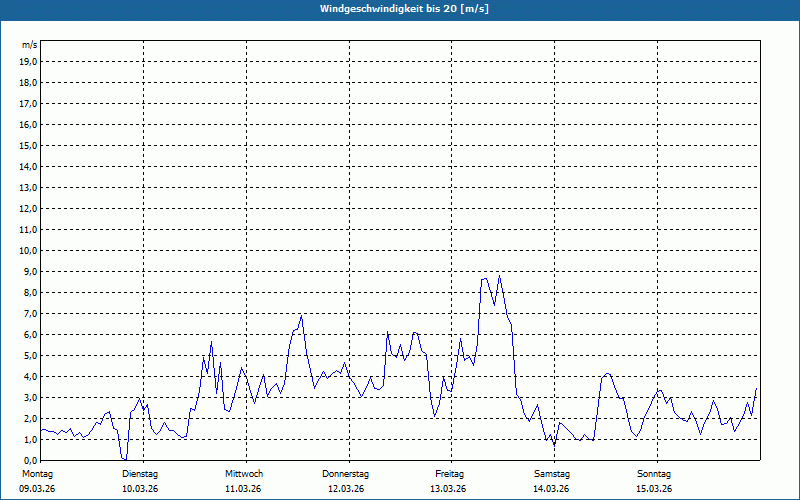
Task: Click the lowest dip of the line on Monday
Action: [x=124, y=459]
